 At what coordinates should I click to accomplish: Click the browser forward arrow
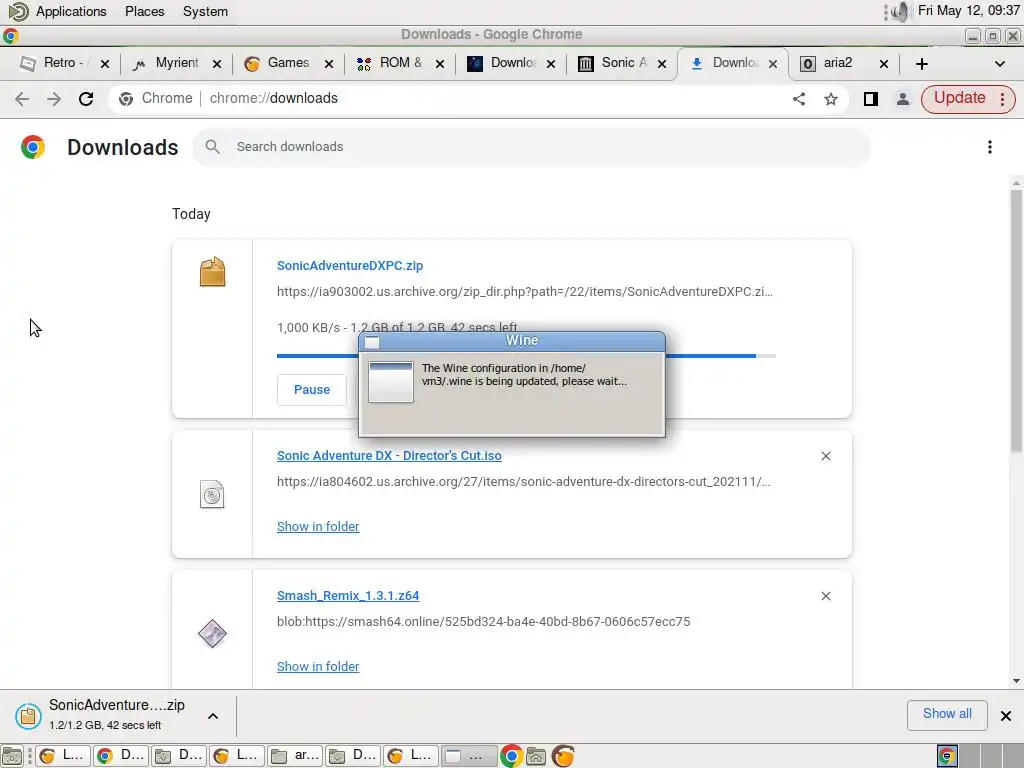(x=54, y=99)
